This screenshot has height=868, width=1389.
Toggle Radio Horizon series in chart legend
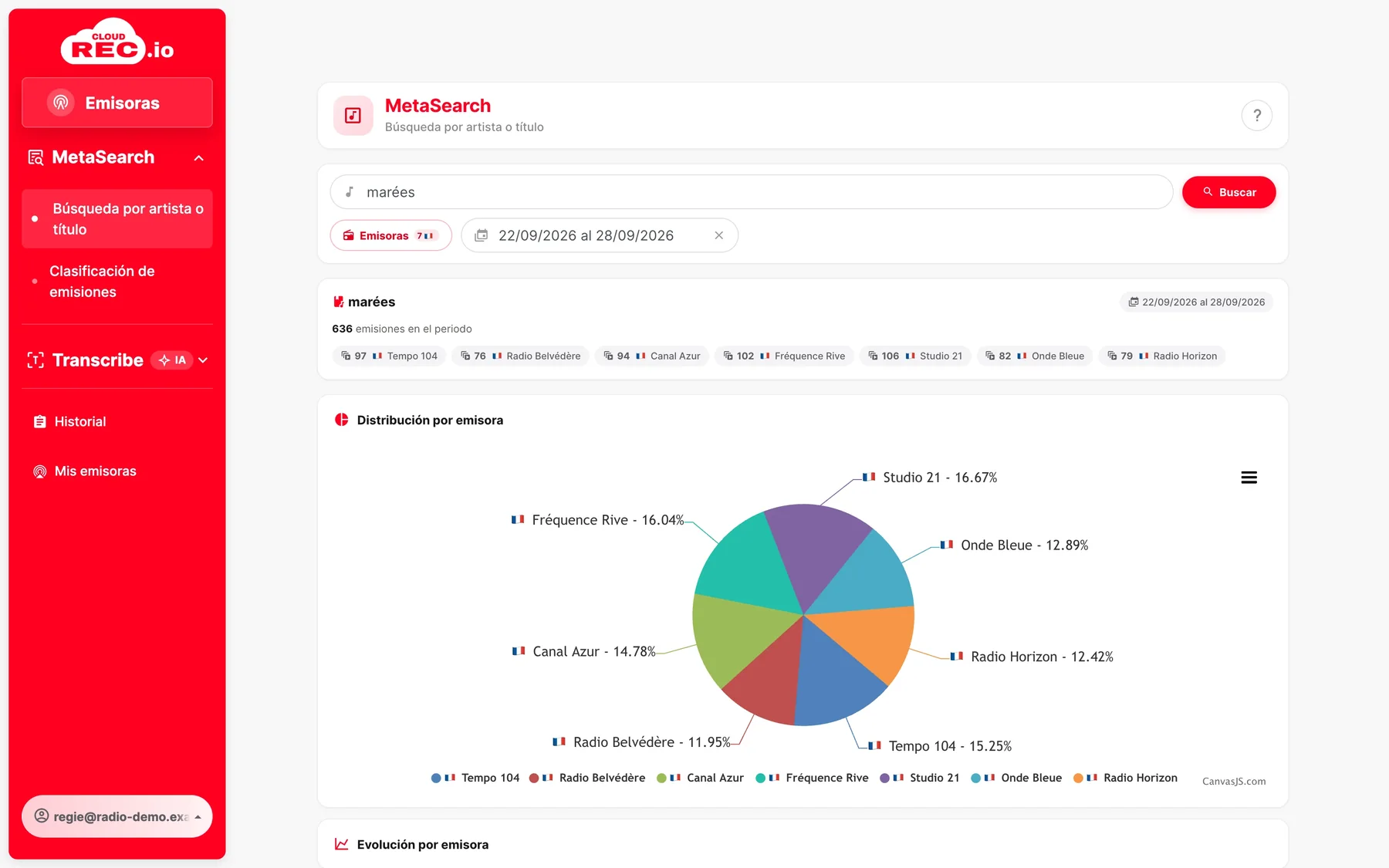pyautogui.click(x=1125, y=778)
